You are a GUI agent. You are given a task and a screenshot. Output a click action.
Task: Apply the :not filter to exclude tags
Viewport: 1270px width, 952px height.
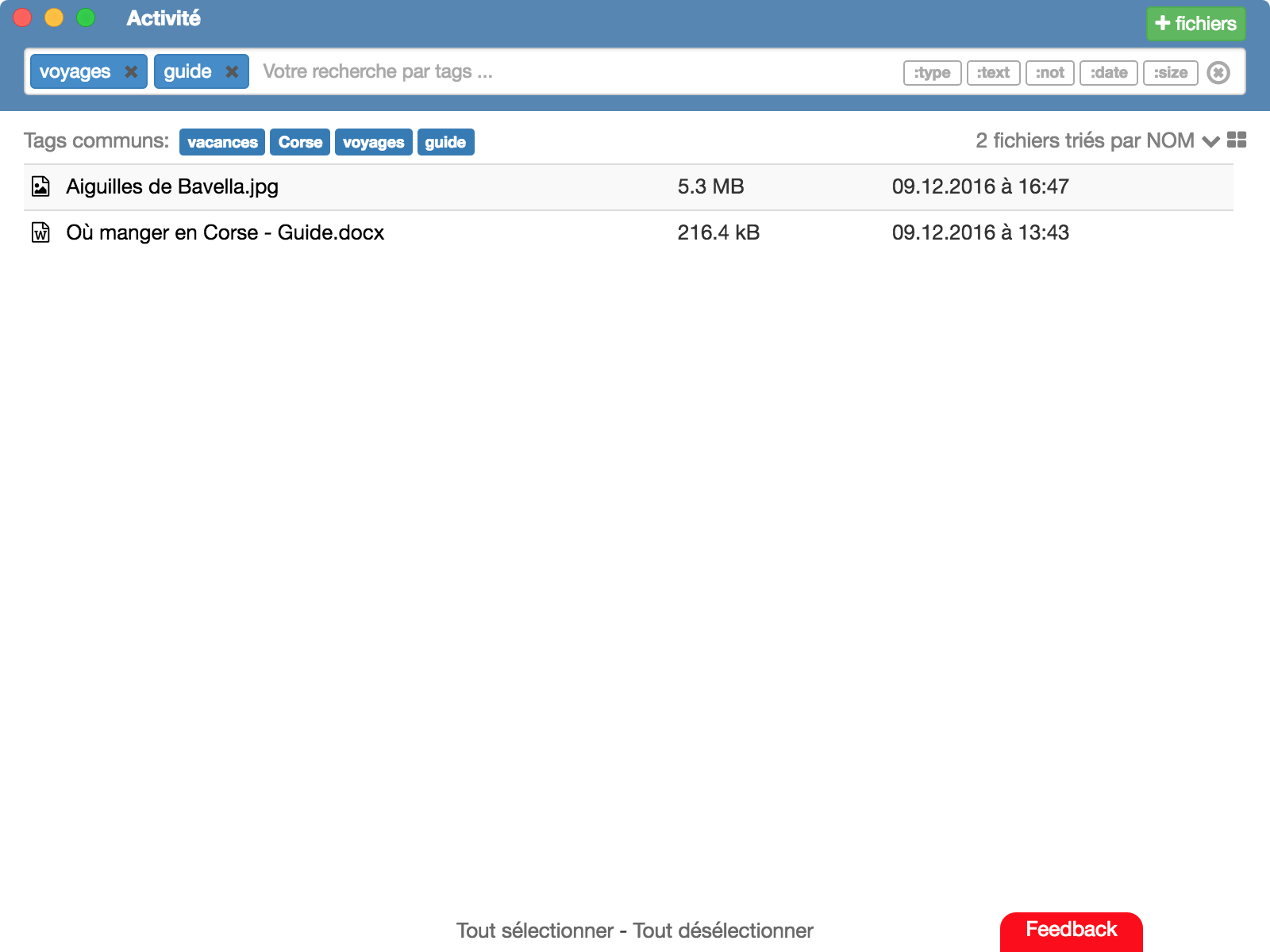pyautogui.click(x=1050, y=72)
